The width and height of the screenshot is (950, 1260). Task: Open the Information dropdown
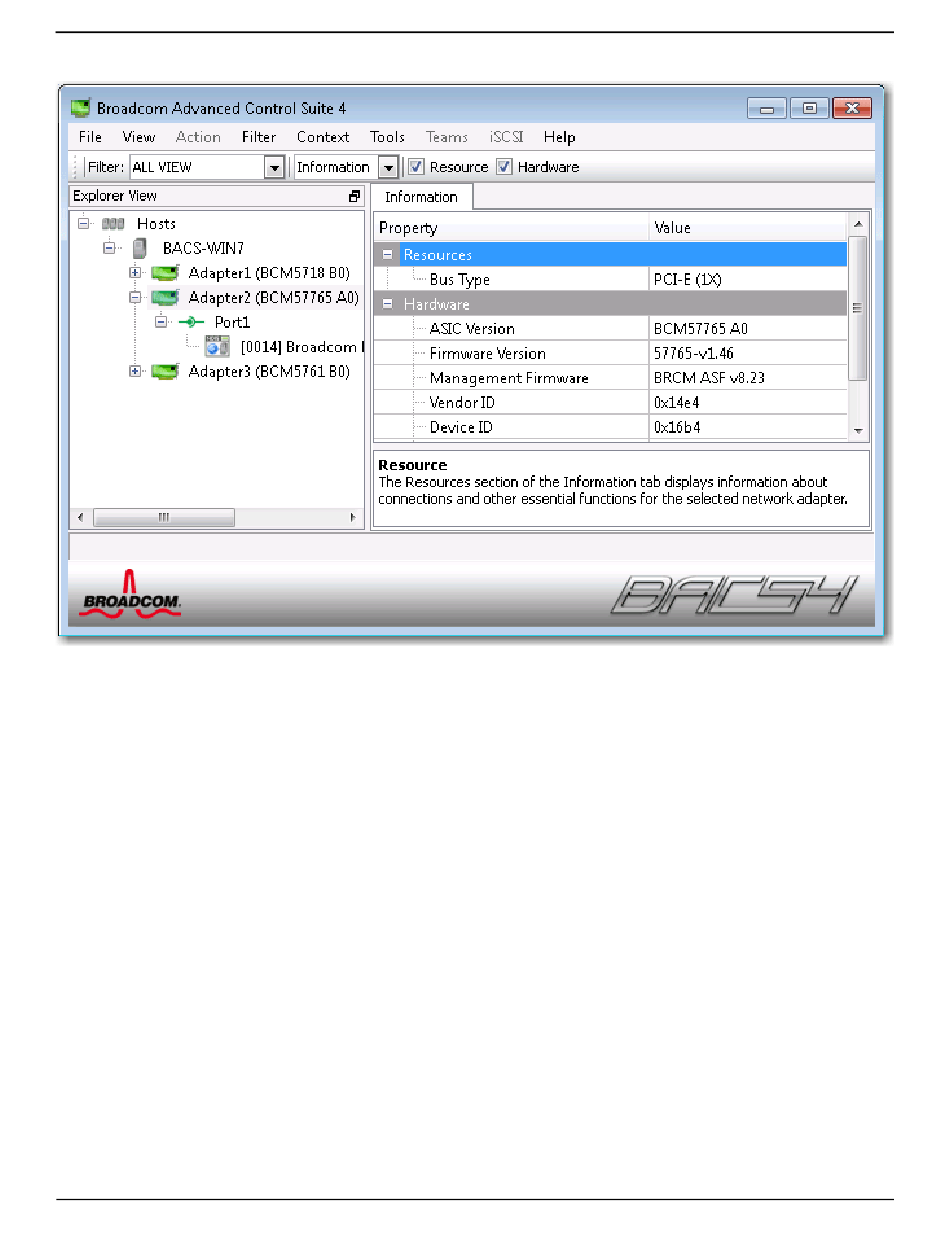(x=388, y=168)
